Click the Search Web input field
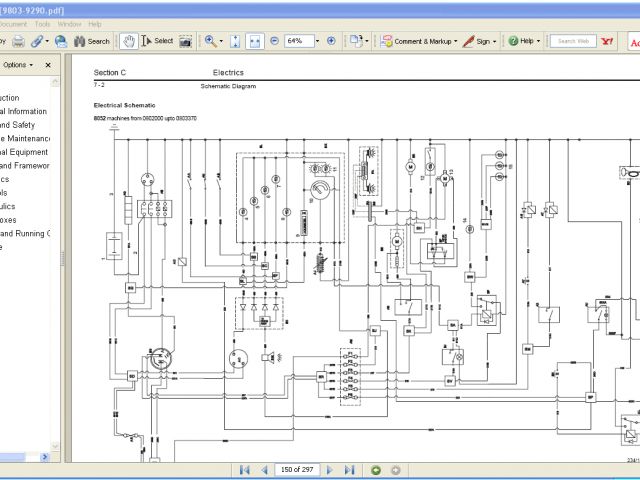Viewport: 640px width, 480px height. point(572,41)
